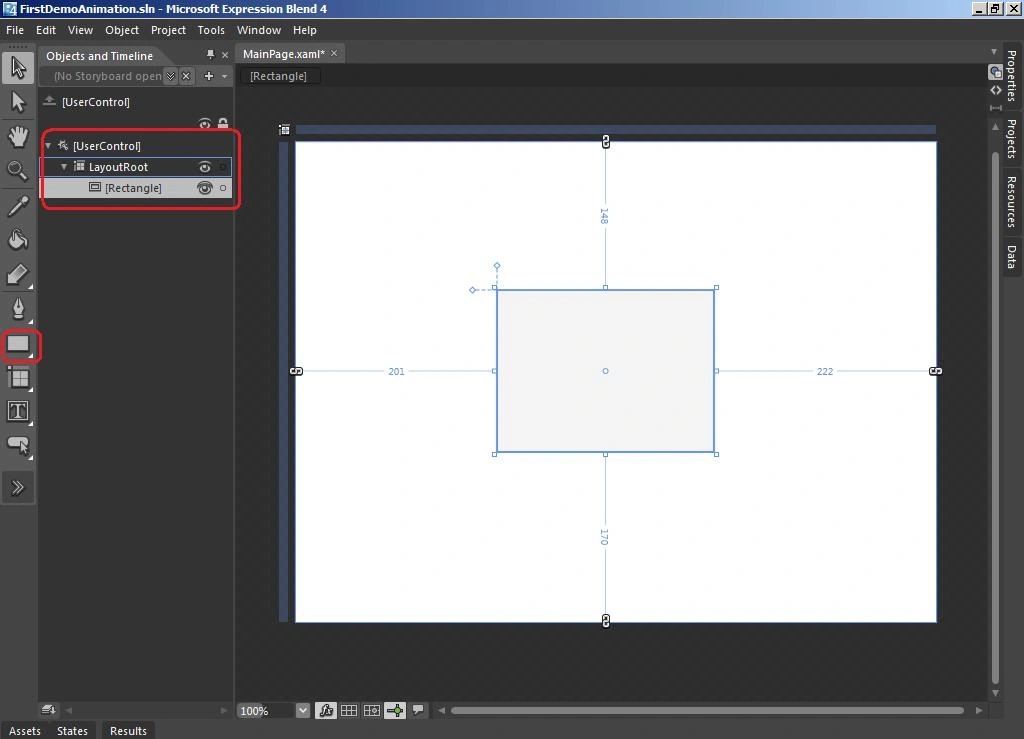1024x739 pixels.
Task: Open the zoom level dropdown arrow
Action: click(302, 710)
